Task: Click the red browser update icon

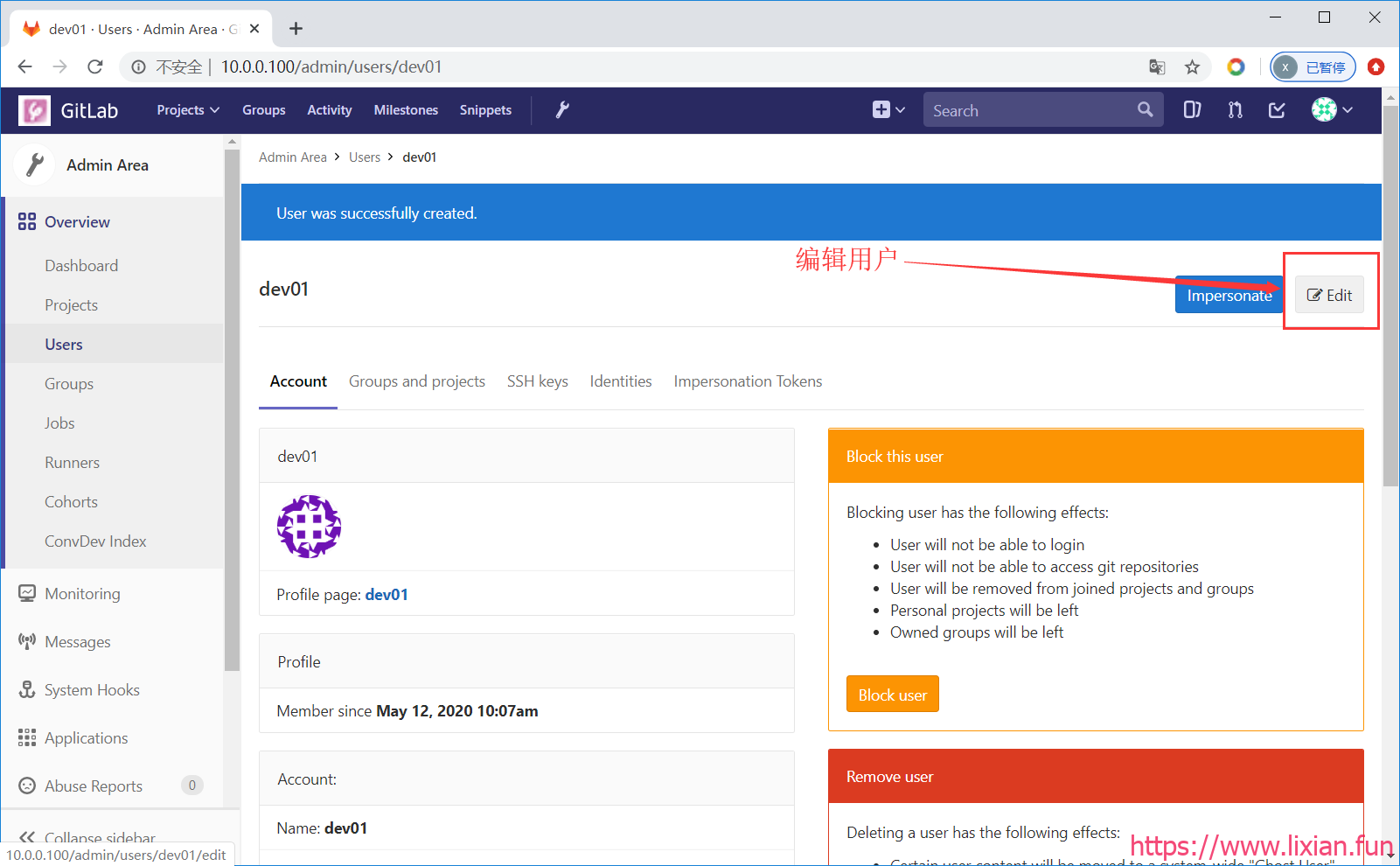Action: tap(1376, 66)
